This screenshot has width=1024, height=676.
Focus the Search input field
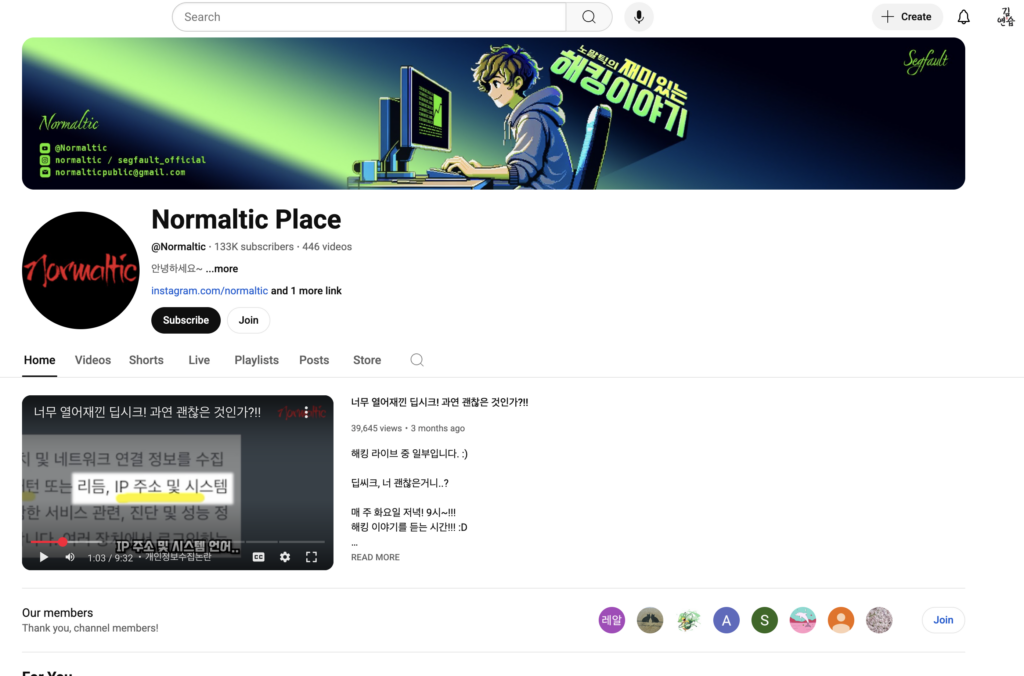(369, 17)
